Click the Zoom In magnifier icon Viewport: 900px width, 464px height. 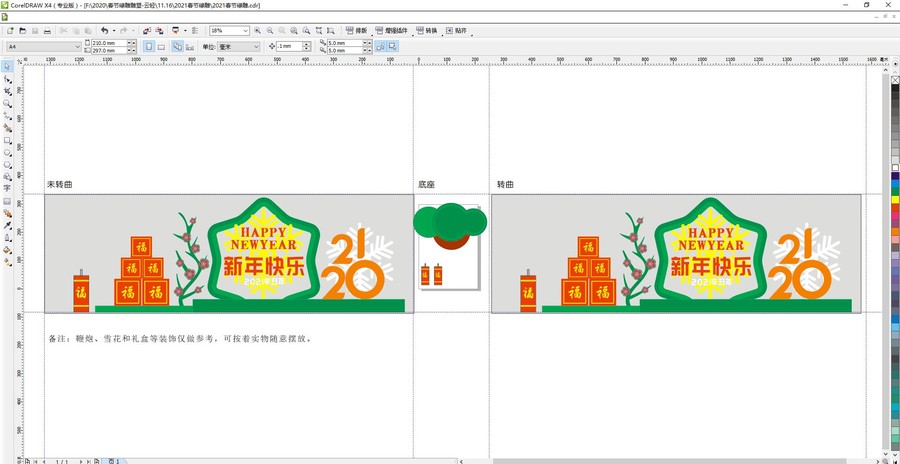point(257,30)
